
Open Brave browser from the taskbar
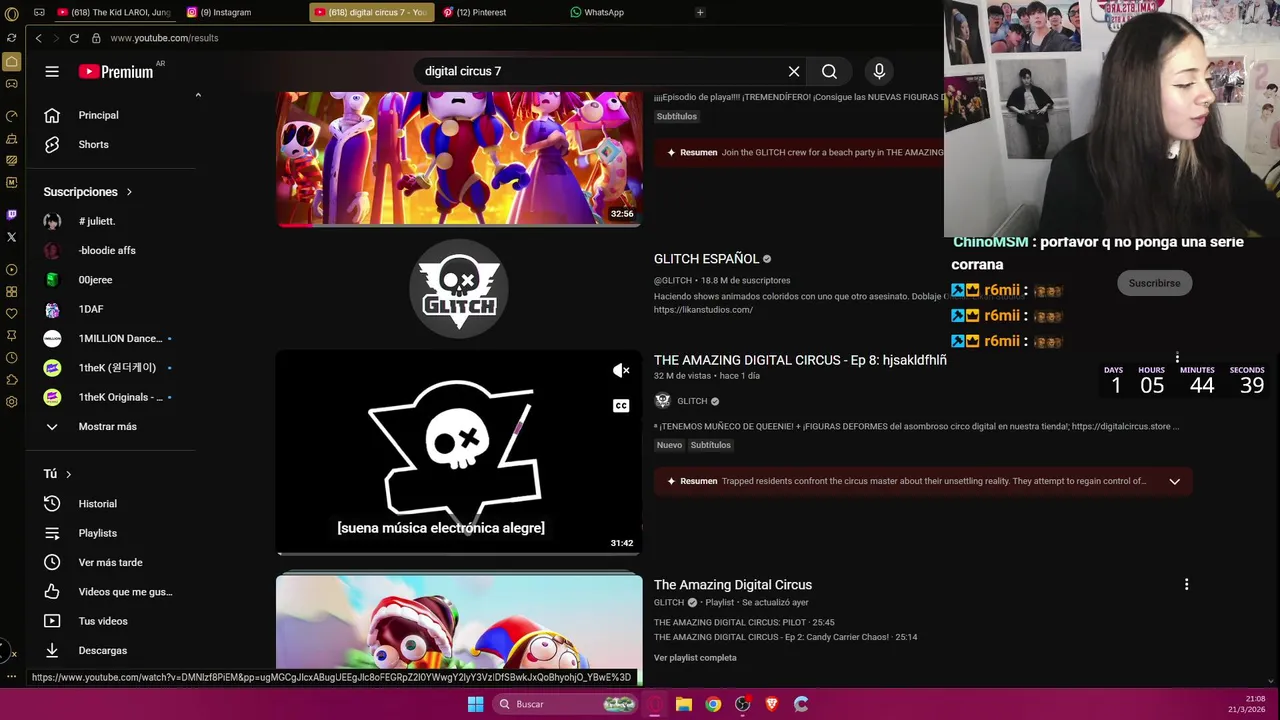tap(771, 704)
